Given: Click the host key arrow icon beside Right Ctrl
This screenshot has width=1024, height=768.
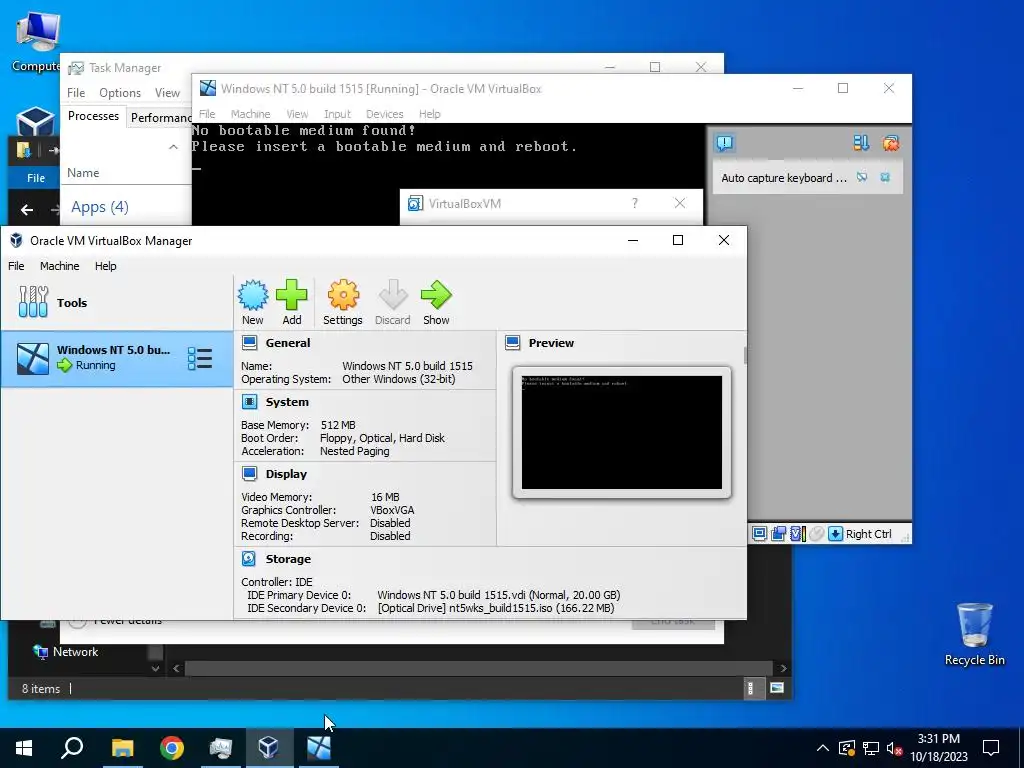Looking at the screenshot, I should [x=835, y=534].
